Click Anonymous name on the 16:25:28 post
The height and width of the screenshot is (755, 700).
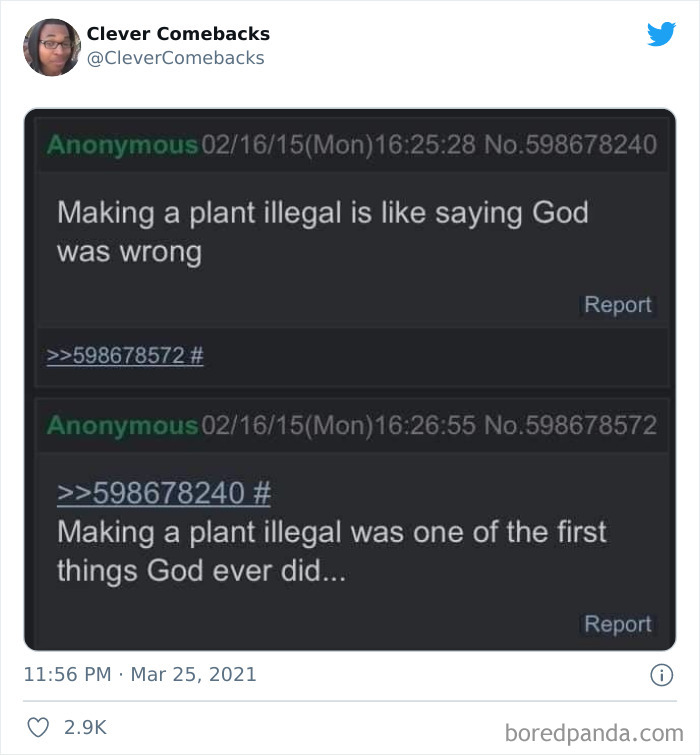122,145
